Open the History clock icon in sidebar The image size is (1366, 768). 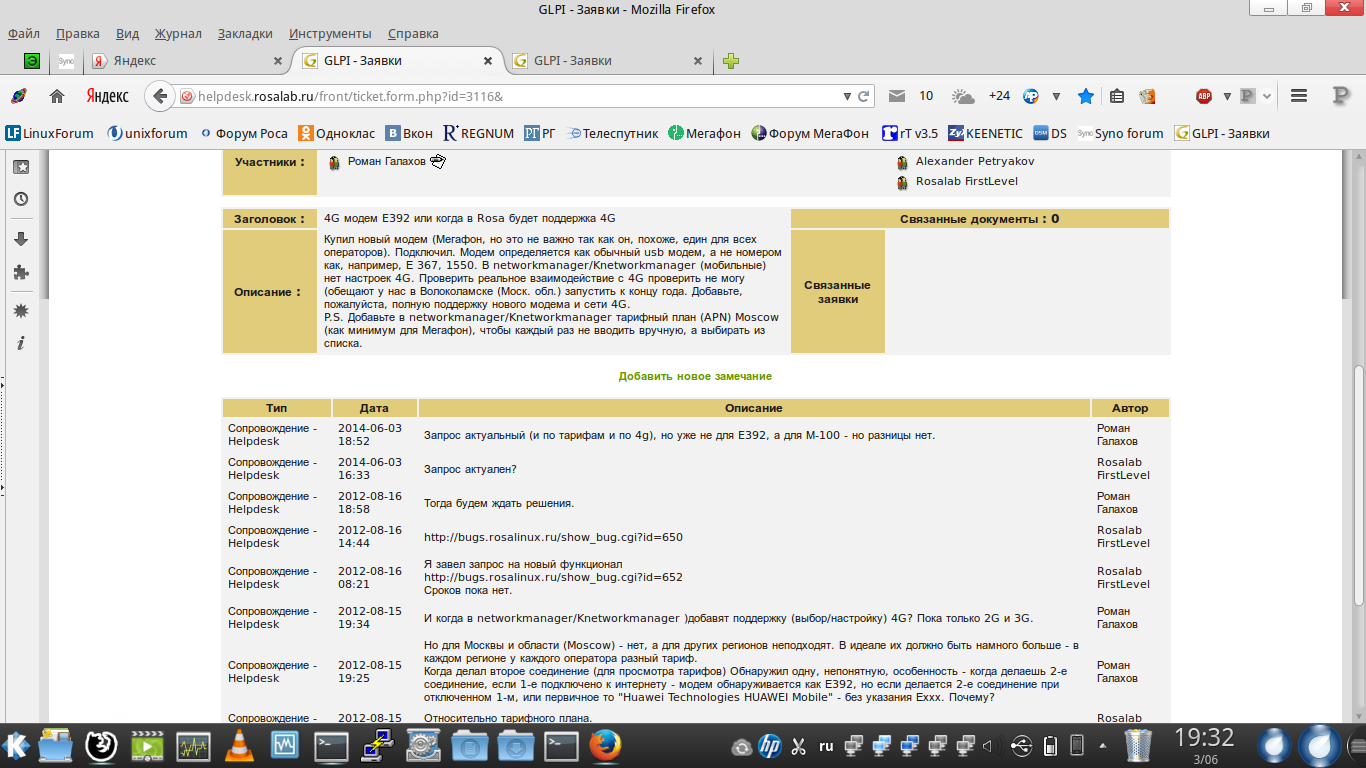click(x=20, y=199)
